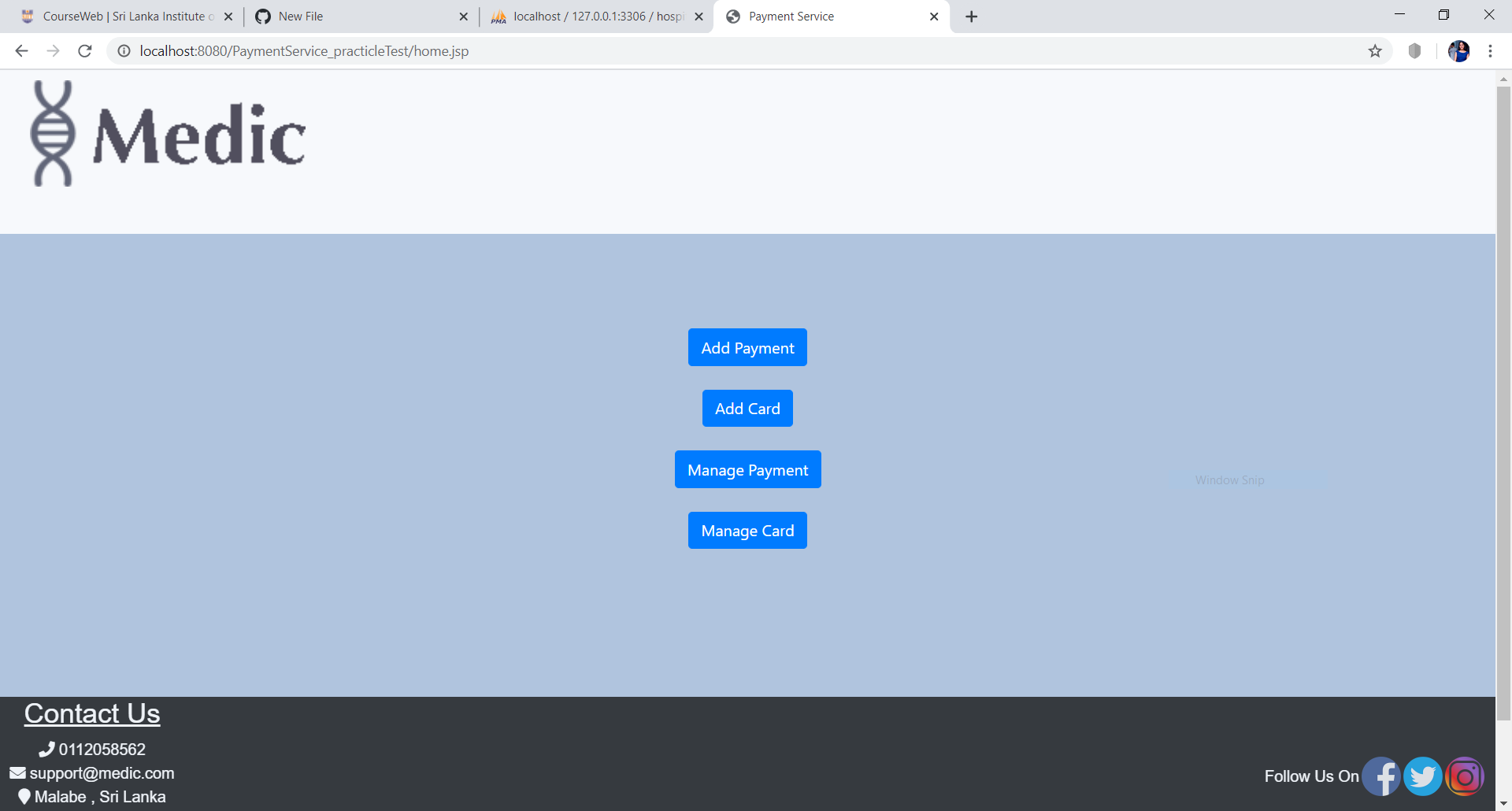Open the browser profile avatar
The image size is (1512, 811).
1458,50
